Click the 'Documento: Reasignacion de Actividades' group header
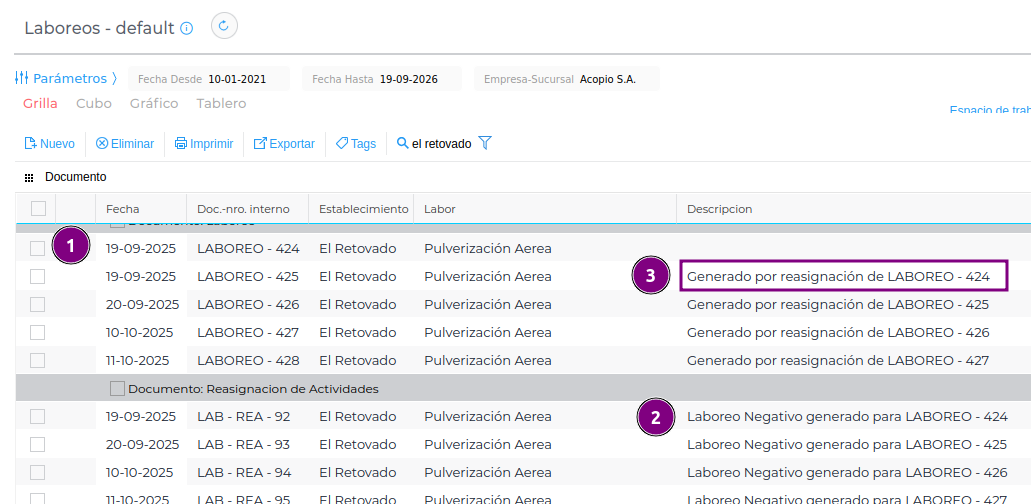The width and height of the screenshot is (1031, 504). pyautogui.click(x=253, y=389)
